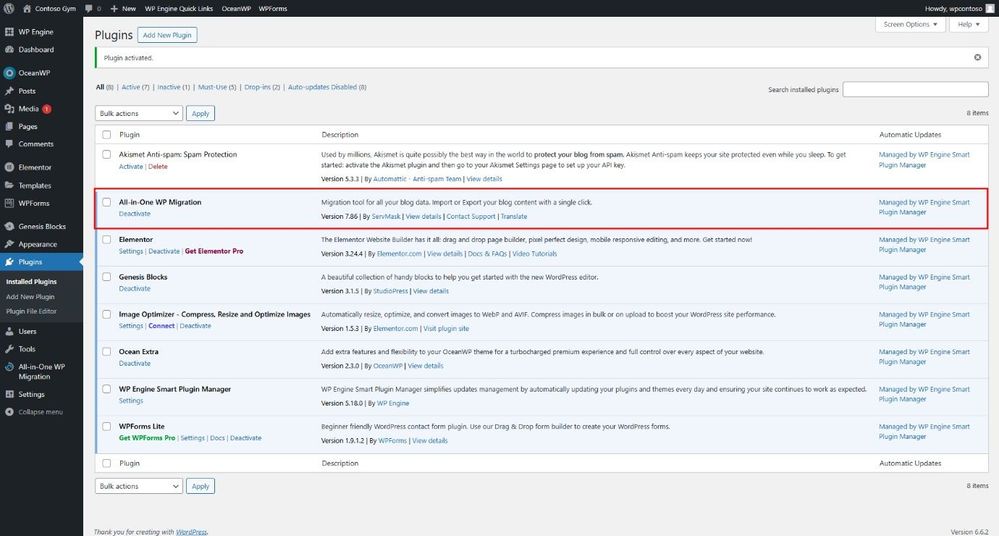999x536 pixels.
Task: Activate the Akismet Anti-spam plugin
Action: click(131, 166)
